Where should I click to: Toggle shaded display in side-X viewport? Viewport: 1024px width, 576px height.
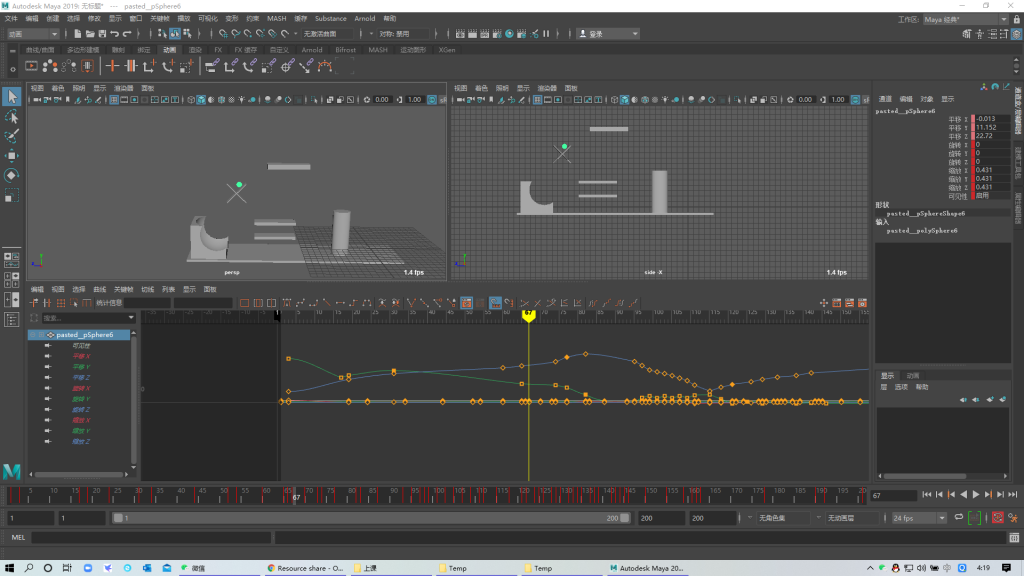click(624, 100)
